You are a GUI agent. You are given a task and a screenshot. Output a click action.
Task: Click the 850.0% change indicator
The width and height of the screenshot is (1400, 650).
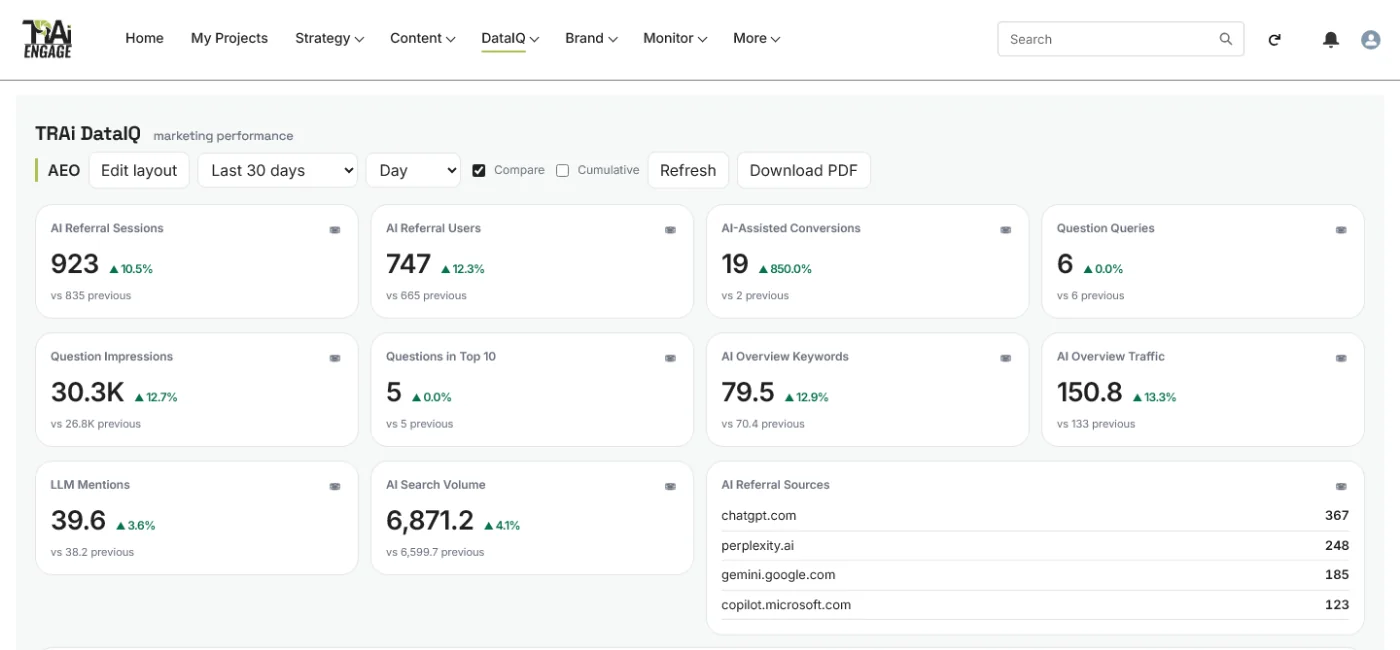coord(785,269)
